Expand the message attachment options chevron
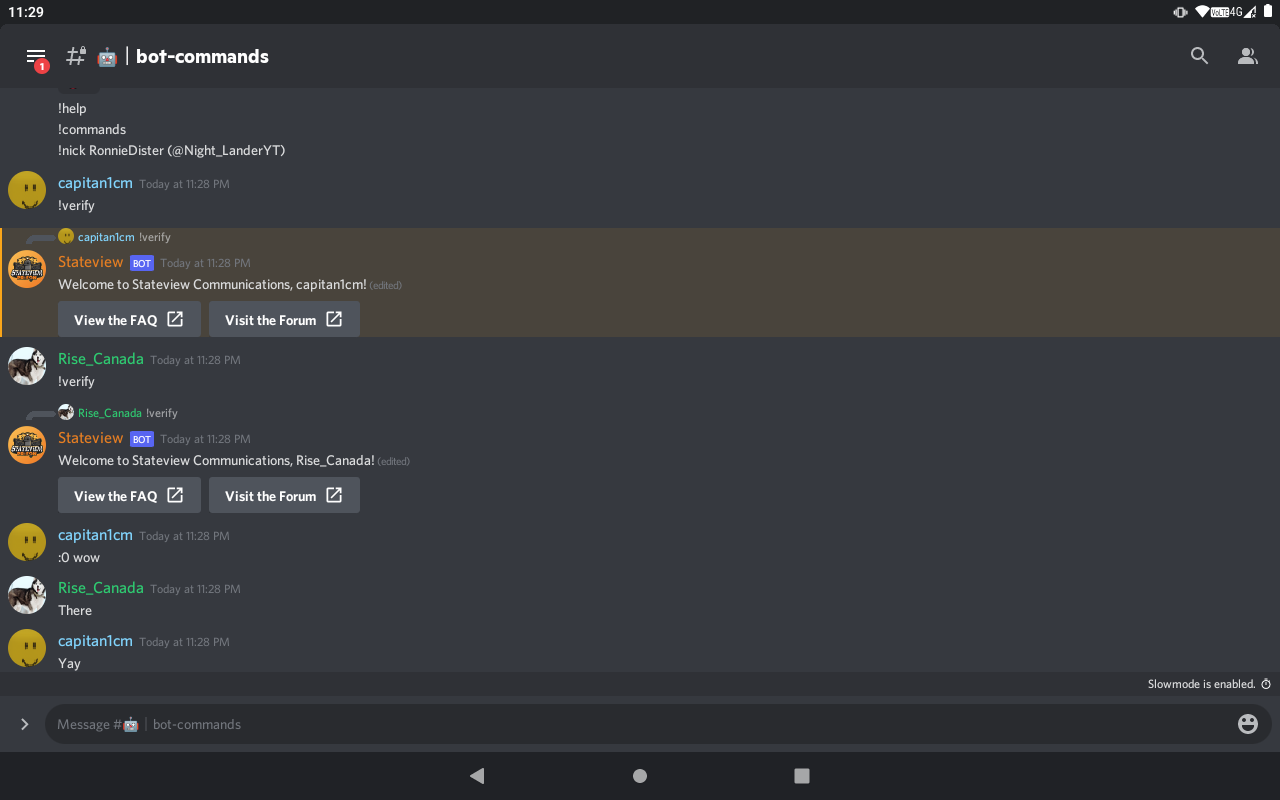 click(24, 724)
